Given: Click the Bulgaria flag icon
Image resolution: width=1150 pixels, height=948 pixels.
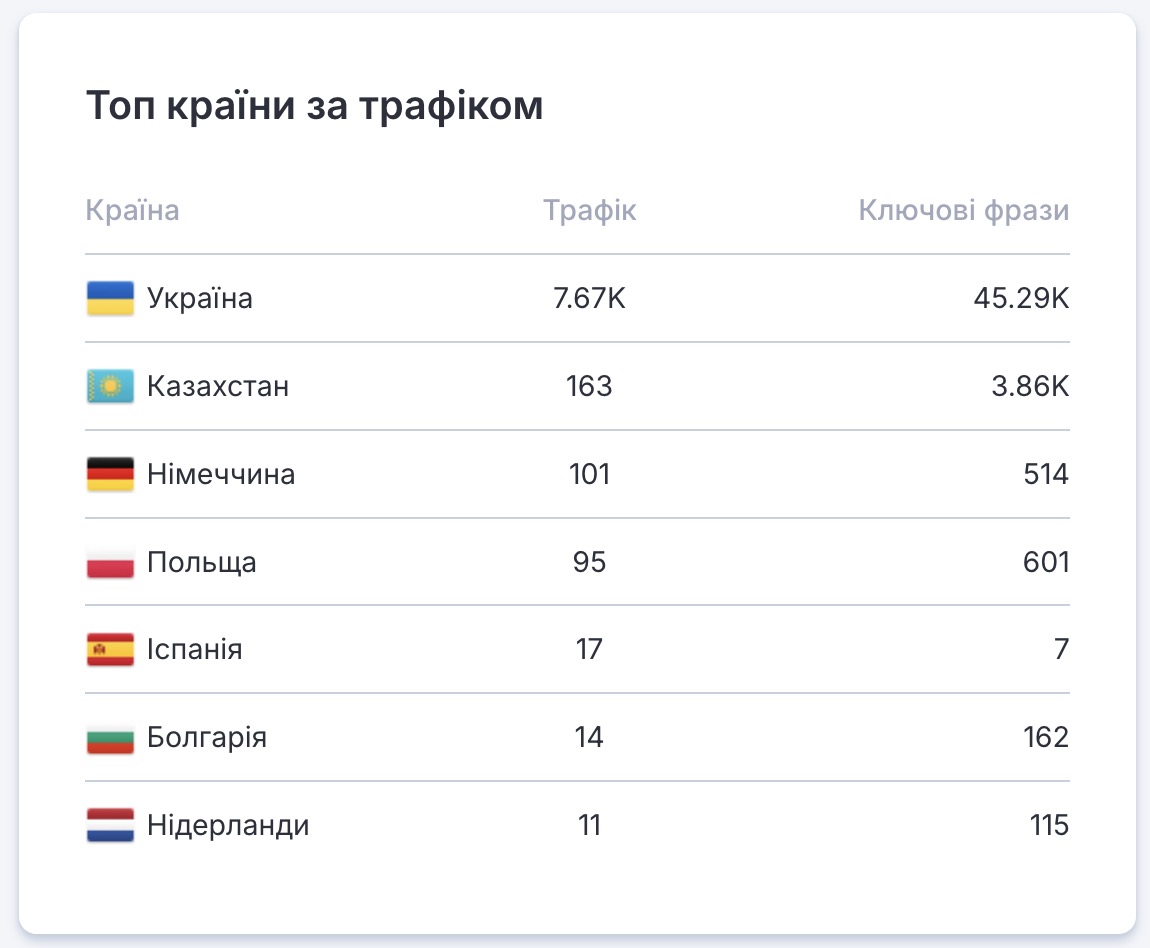Looking at the screenshot, I should pos(110,738).
